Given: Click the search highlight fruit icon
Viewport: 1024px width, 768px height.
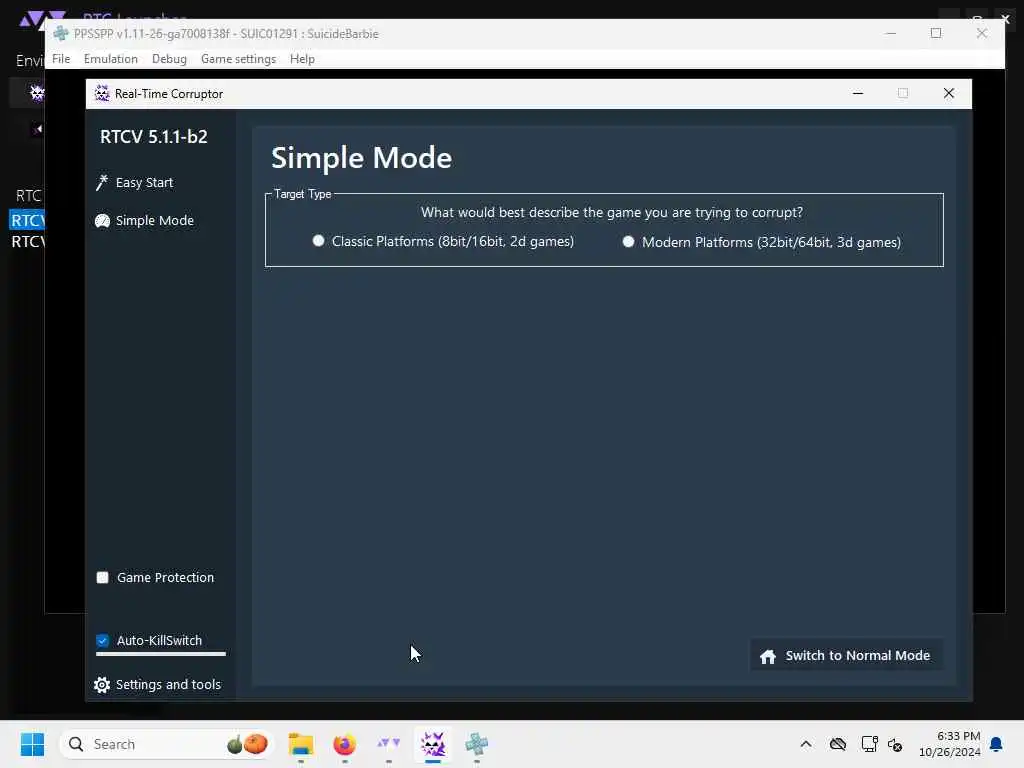Looking at the screenshot, I should coord(248,744).
